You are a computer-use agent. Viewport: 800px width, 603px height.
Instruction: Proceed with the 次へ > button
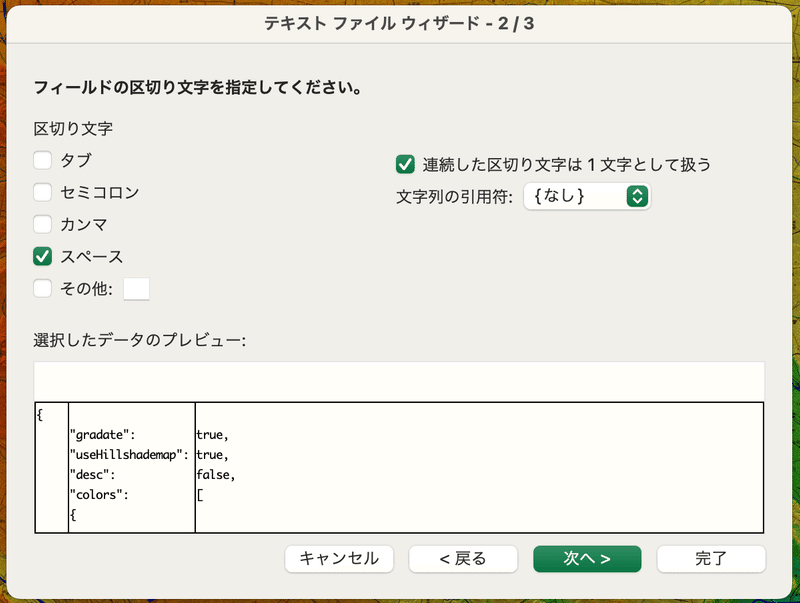(587, 559)
